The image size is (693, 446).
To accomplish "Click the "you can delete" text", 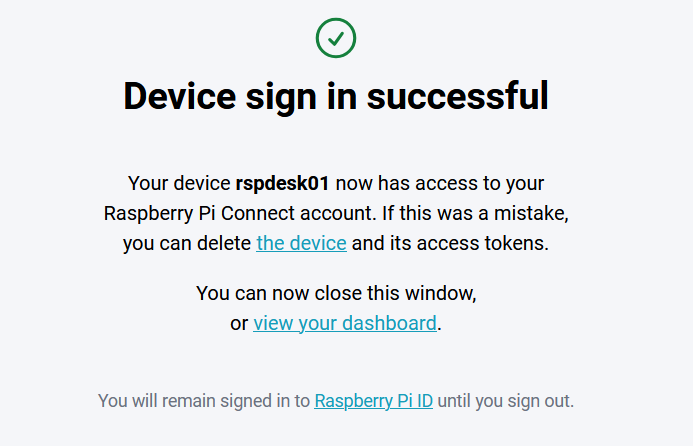I will pos(187,243).
